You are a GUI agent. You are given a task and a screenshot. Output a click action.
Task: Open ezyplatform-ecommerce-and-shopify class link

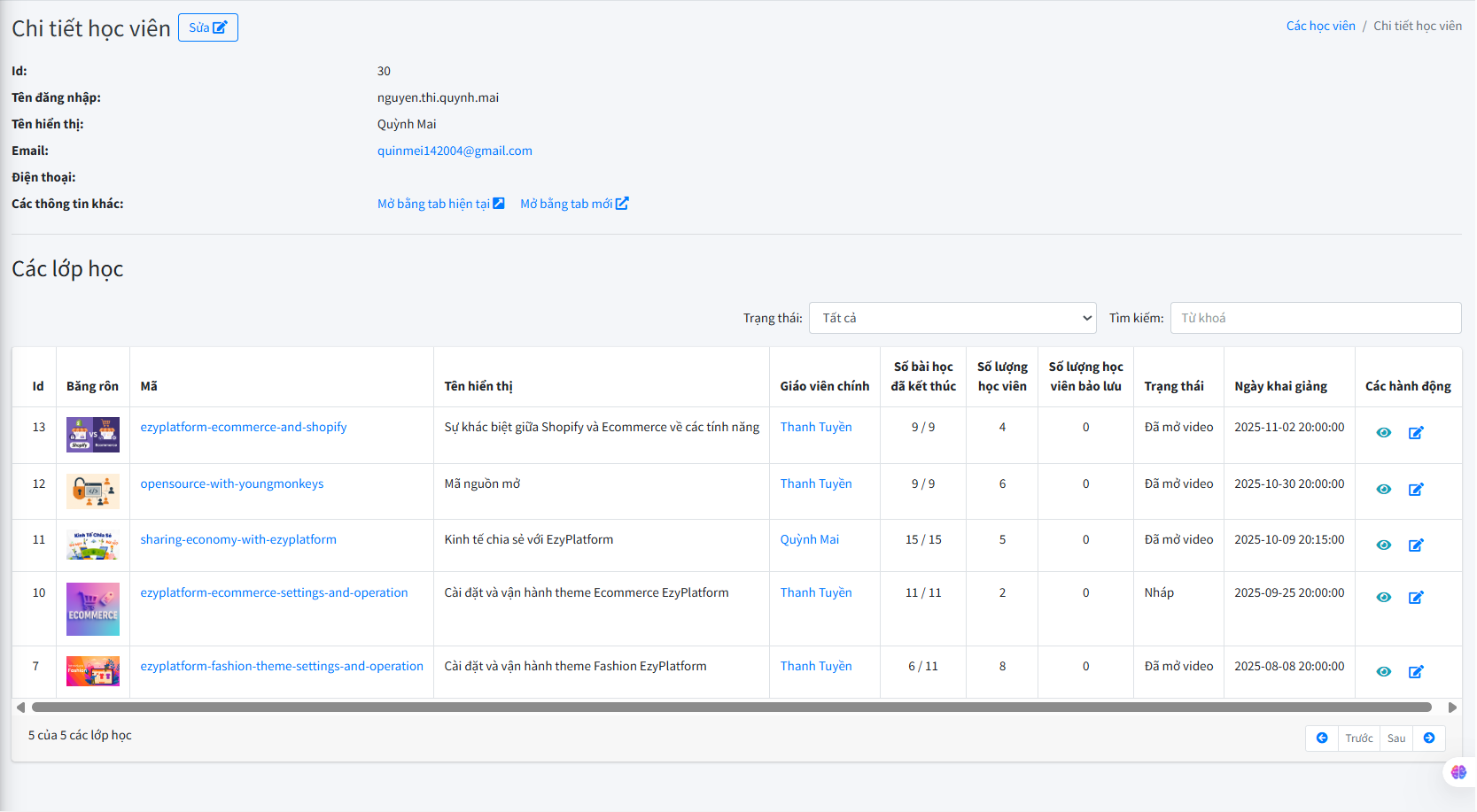coord(244,427)
